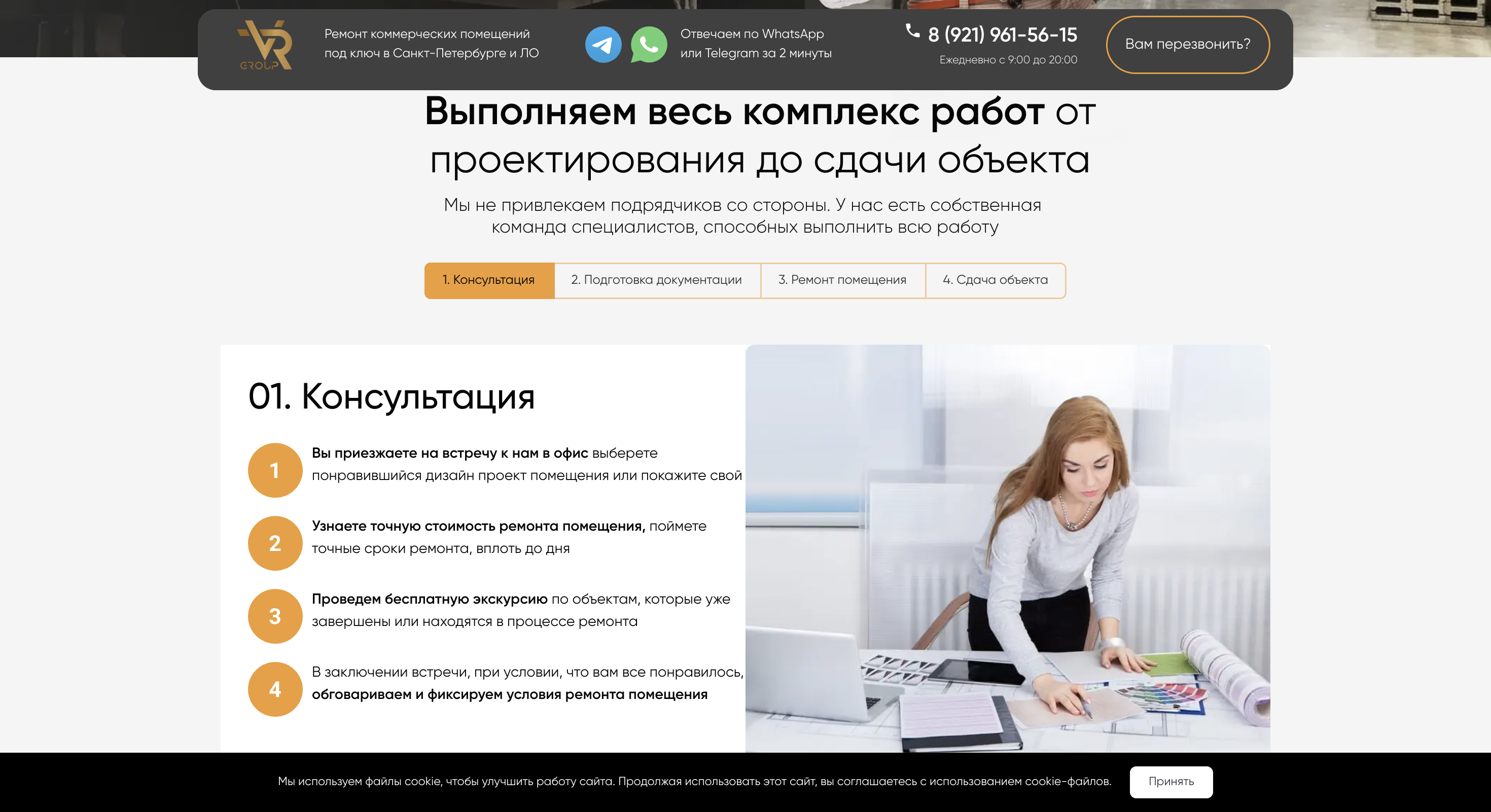This screenshot has width=1491, height=812.
Task: Click the orange step 4 circle
Action: [275, 689]
